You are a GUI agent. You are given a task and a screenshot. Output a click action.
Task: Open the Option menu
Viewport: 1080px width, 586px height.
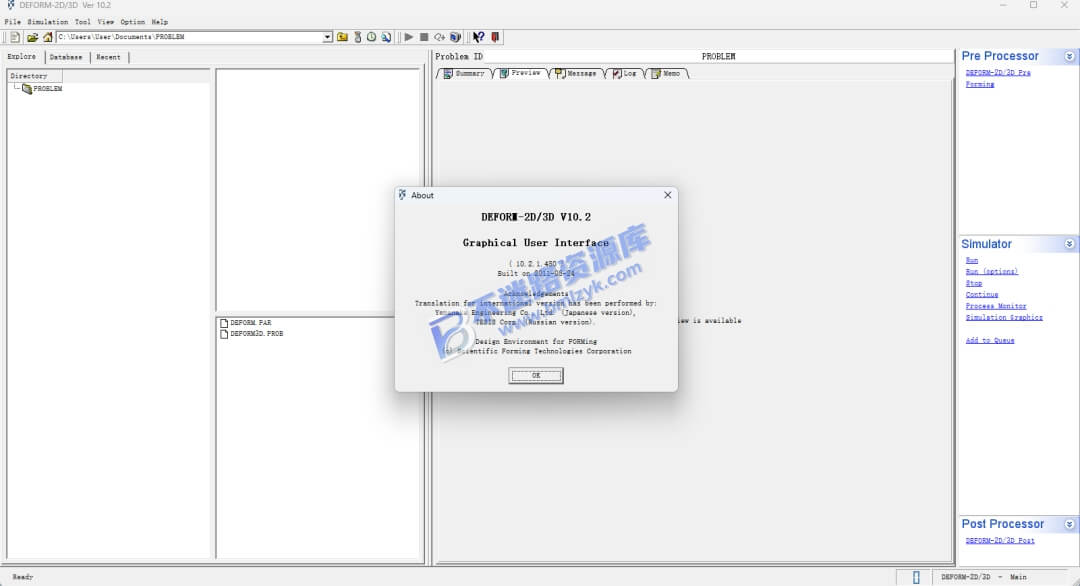tap(133, 22)
